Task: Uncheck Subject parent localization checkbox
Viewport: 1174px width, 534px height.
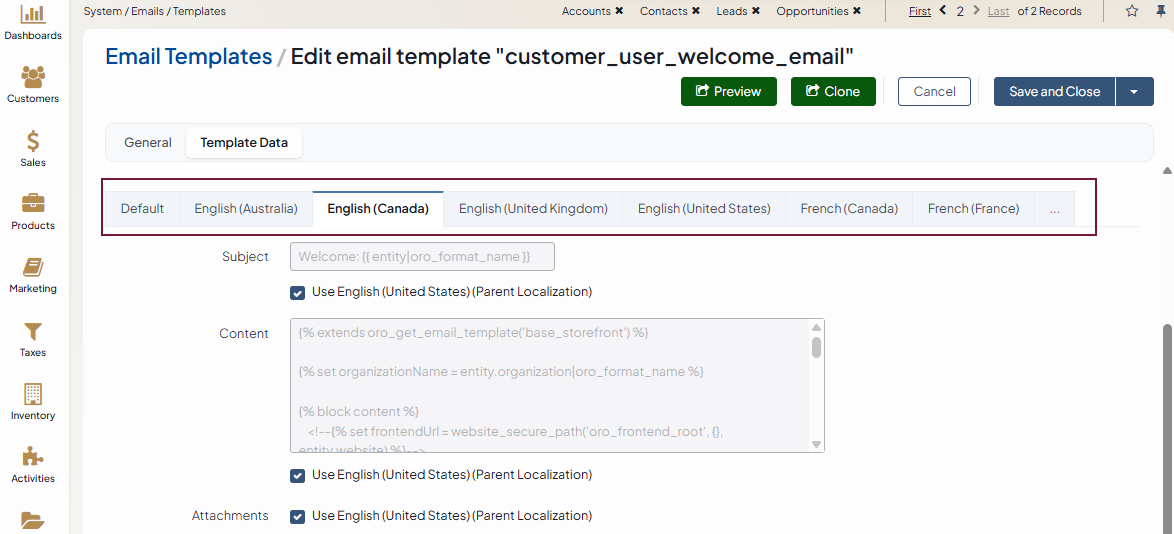Action: 297,293
